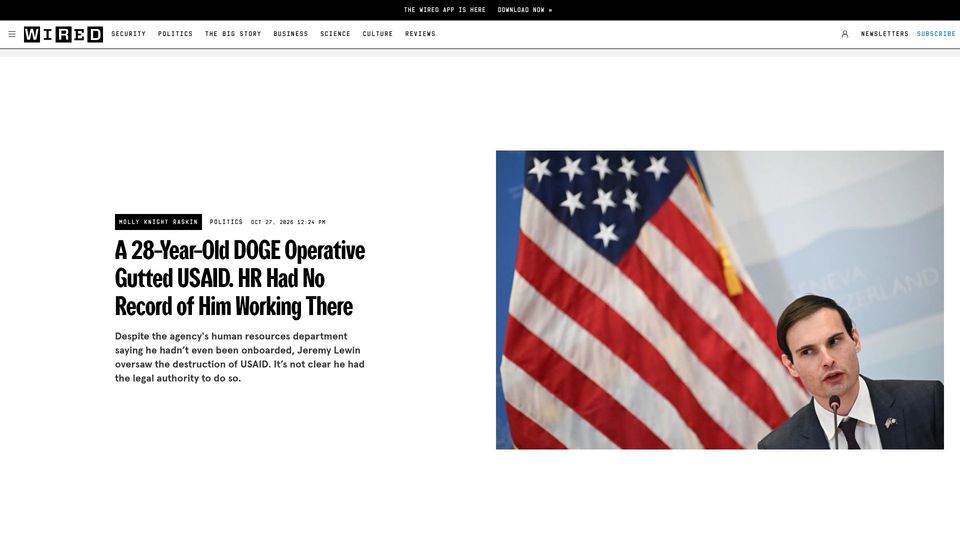
Task: Open the hamburger menu icon
Action: pos(12,34)
